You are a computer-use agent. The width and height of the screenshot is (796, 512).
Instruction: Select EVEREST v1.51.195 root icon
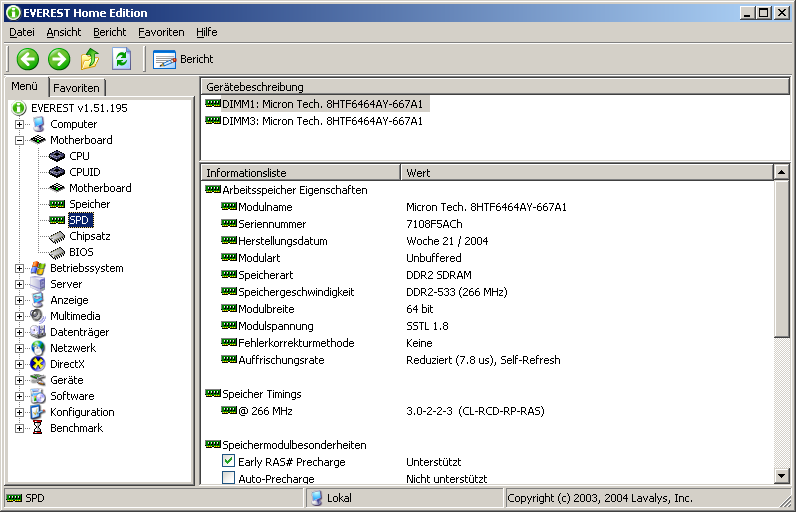19,108
